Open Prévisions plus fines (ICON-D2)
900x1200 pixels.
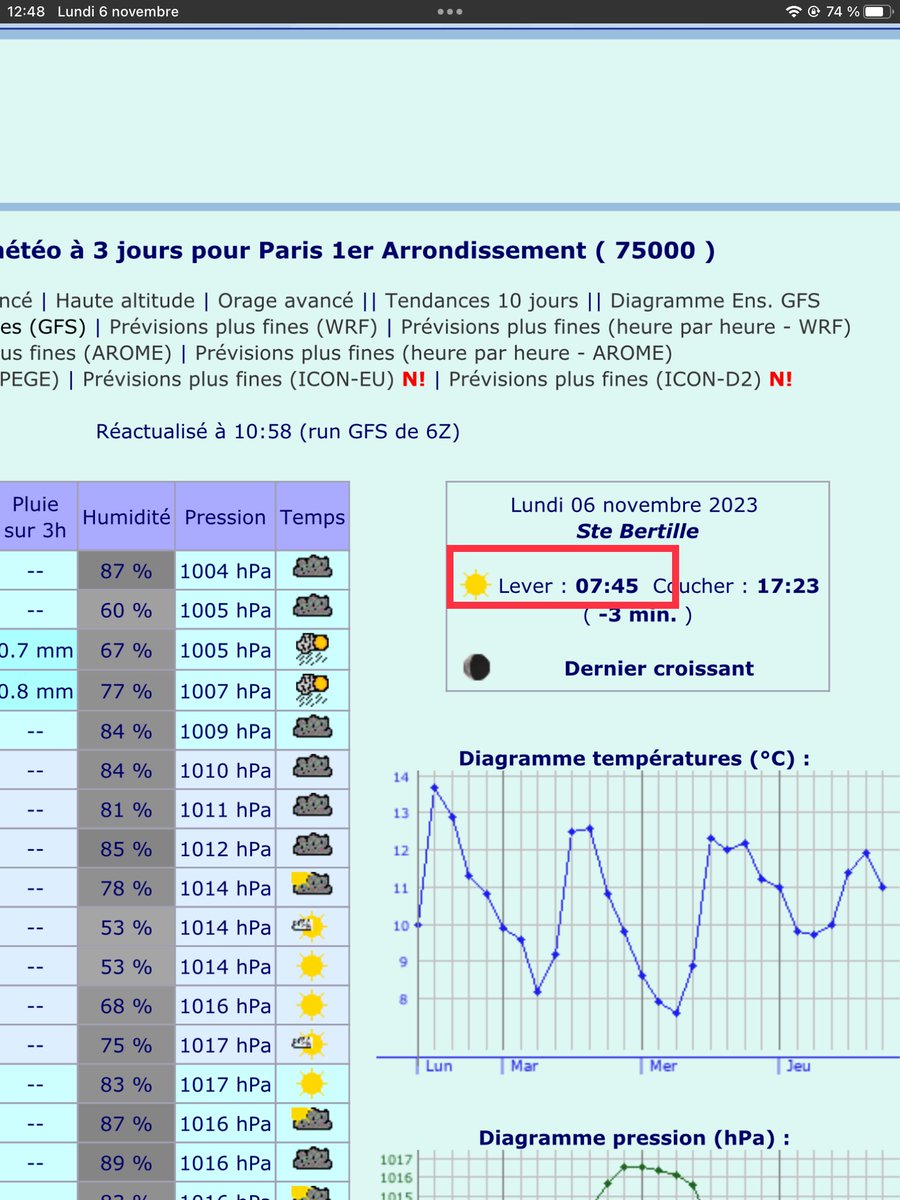[x=606, y=379]
